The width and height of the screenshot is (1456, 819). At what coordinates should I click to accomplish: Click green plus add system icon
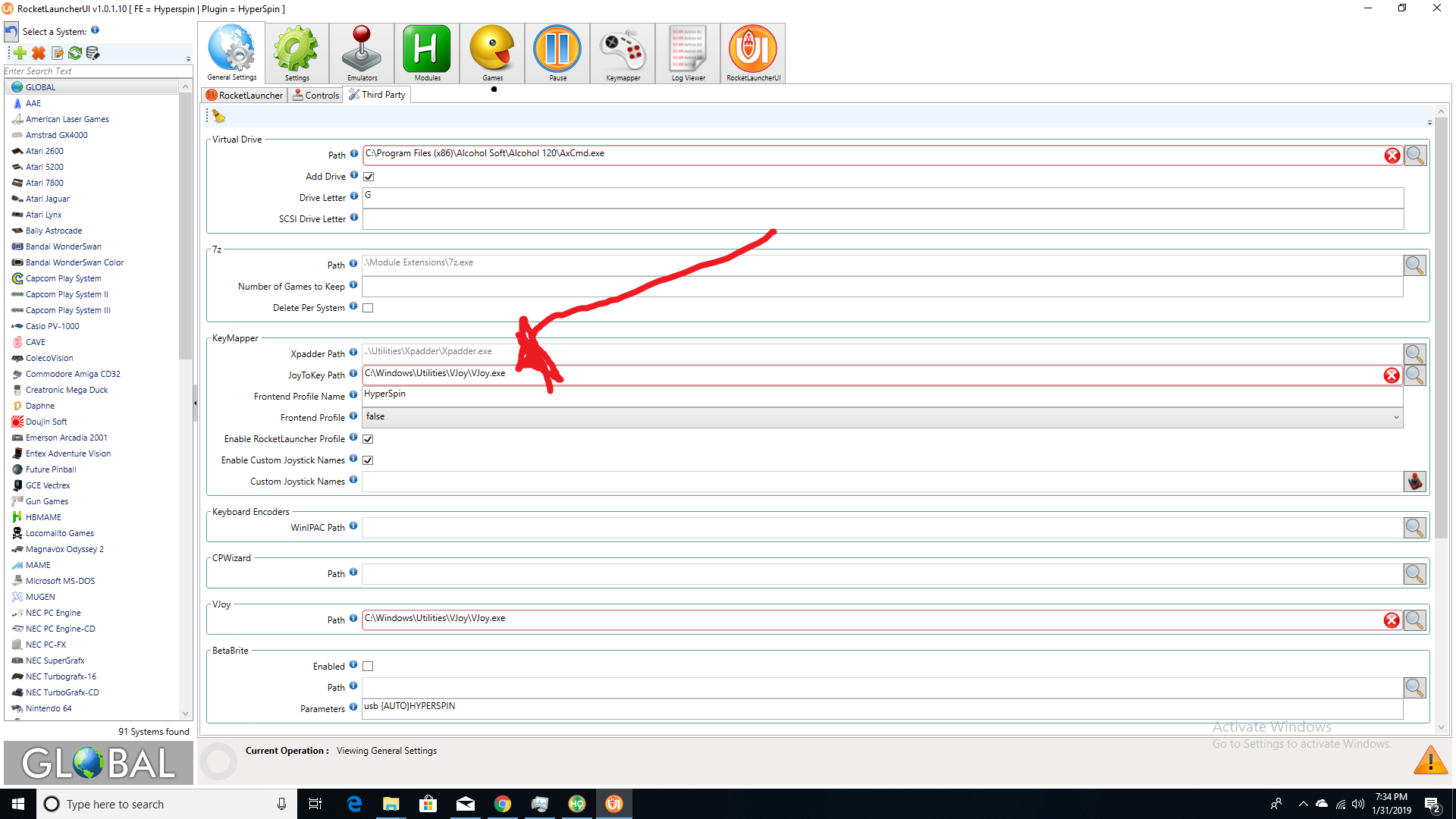(20, 53)
